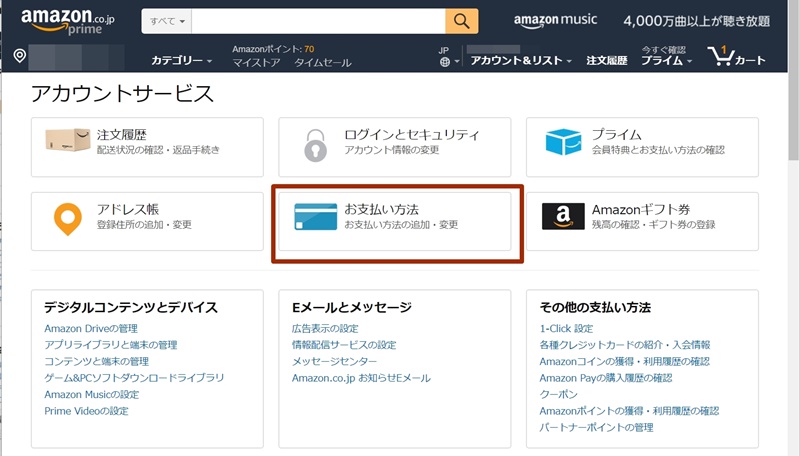800x456 pixels.
Task: Open アドレス帳 card with map pin icon
Action: (x=147, y=217)
